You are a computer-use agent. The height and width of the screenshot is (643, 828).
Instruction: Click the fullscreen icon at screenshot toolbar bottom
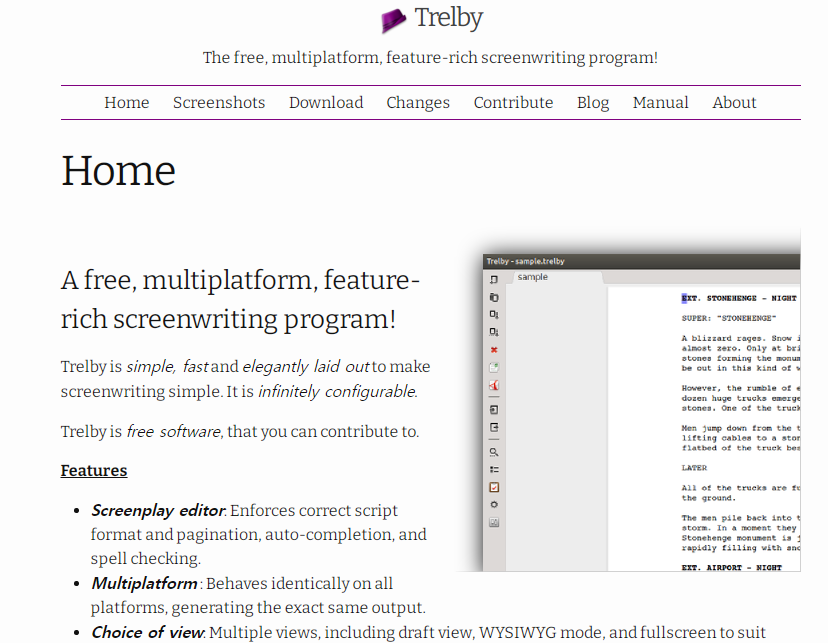tap(494, 522)
